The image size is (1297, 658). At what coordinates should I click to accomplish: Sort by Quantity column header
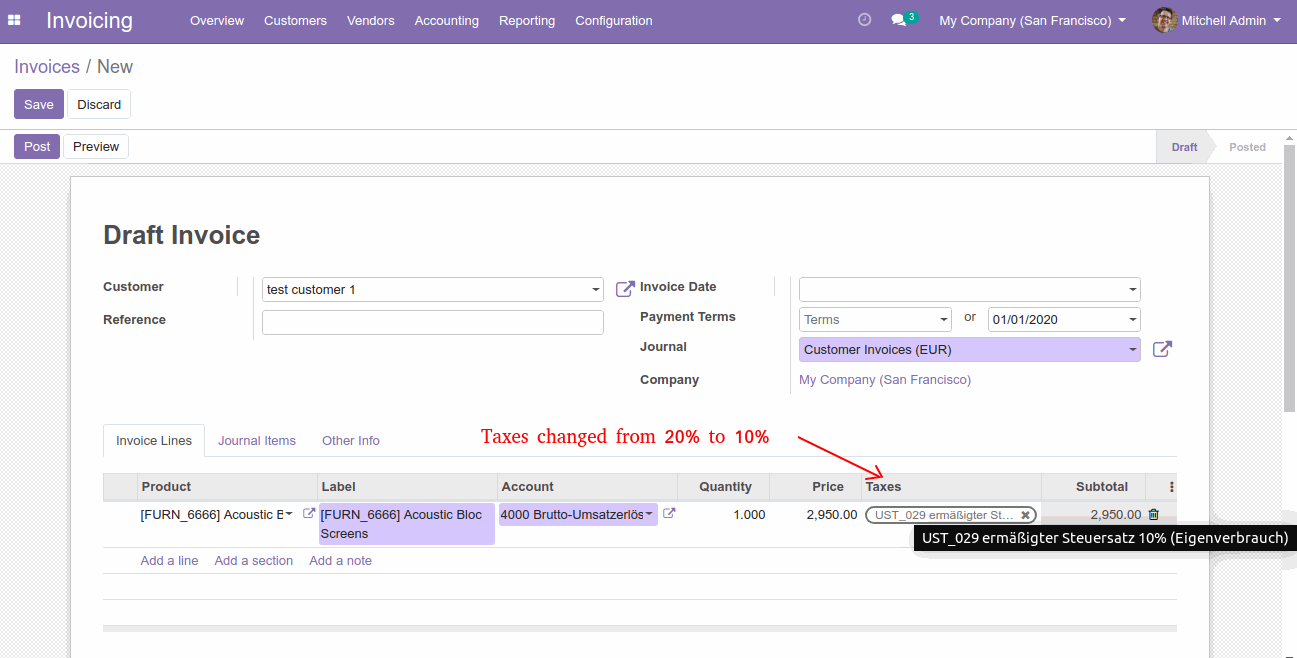pos(724,487)
